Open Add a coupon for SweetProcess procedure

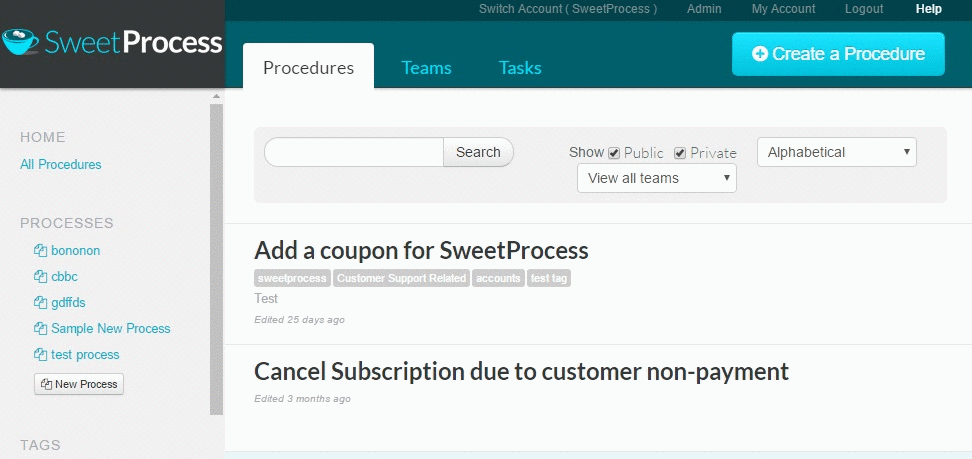(421, 250)
